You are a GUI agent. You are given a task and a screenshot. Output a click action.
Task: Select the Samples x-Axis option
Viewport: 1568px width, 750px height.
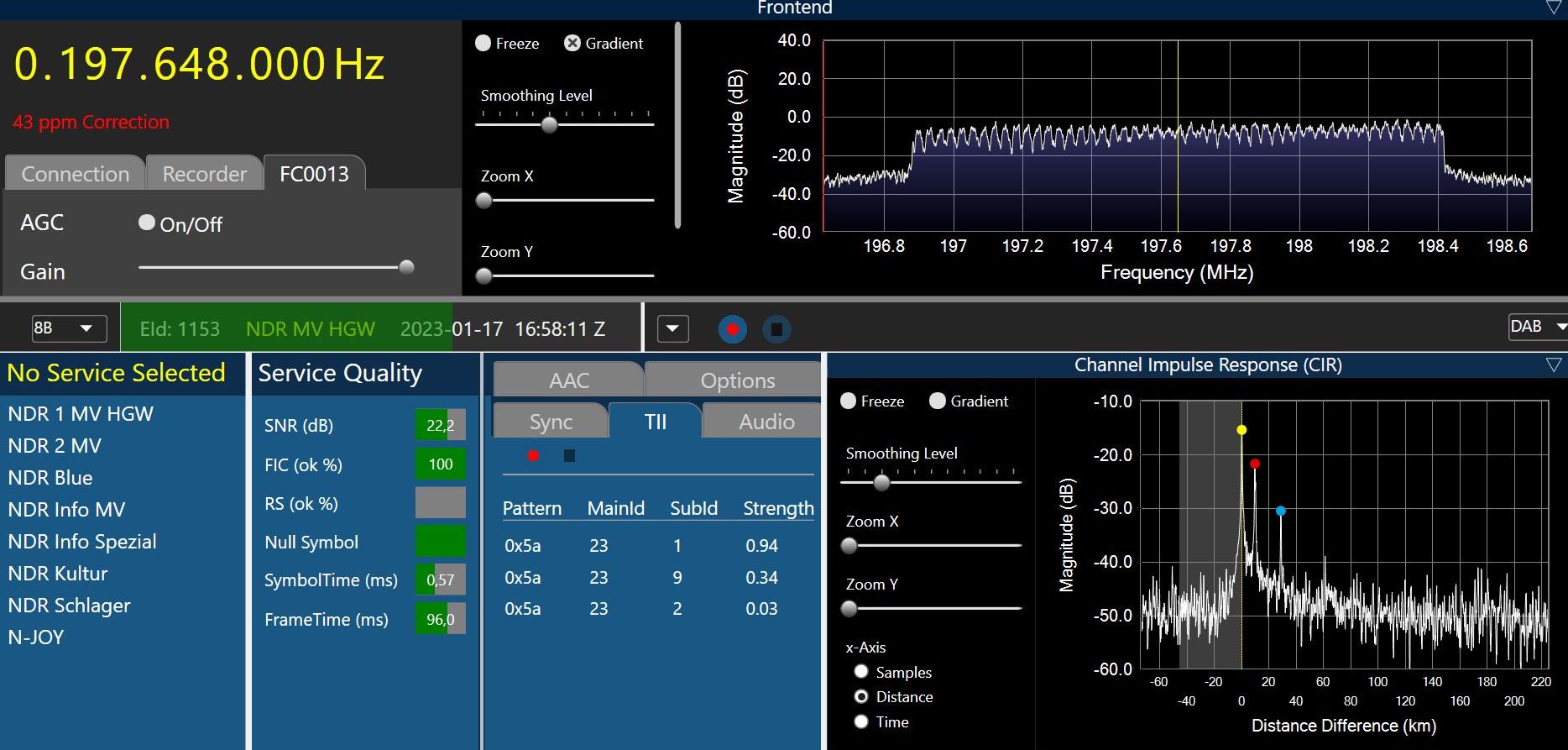coord(861,672)
